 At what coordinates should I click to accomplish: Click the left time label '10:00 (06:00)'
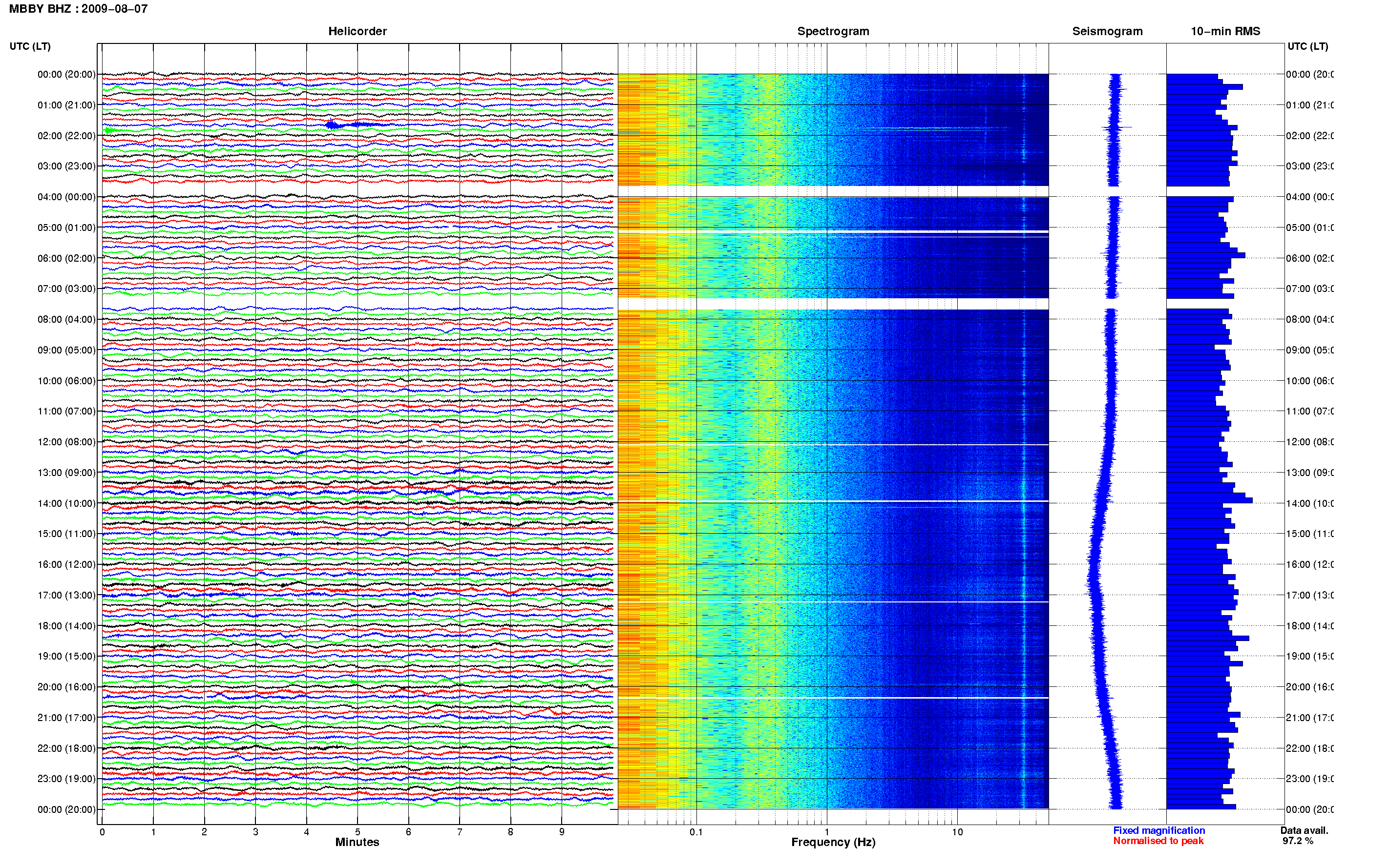point(66,381)
